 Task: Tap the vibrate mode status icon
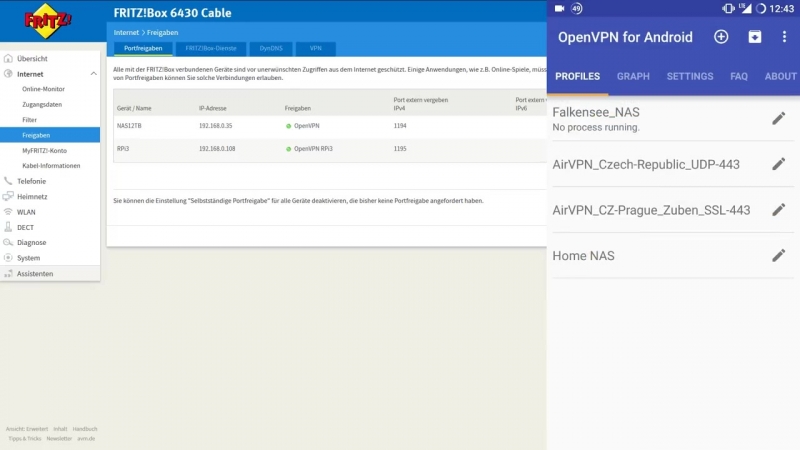[x=728, y=8]
